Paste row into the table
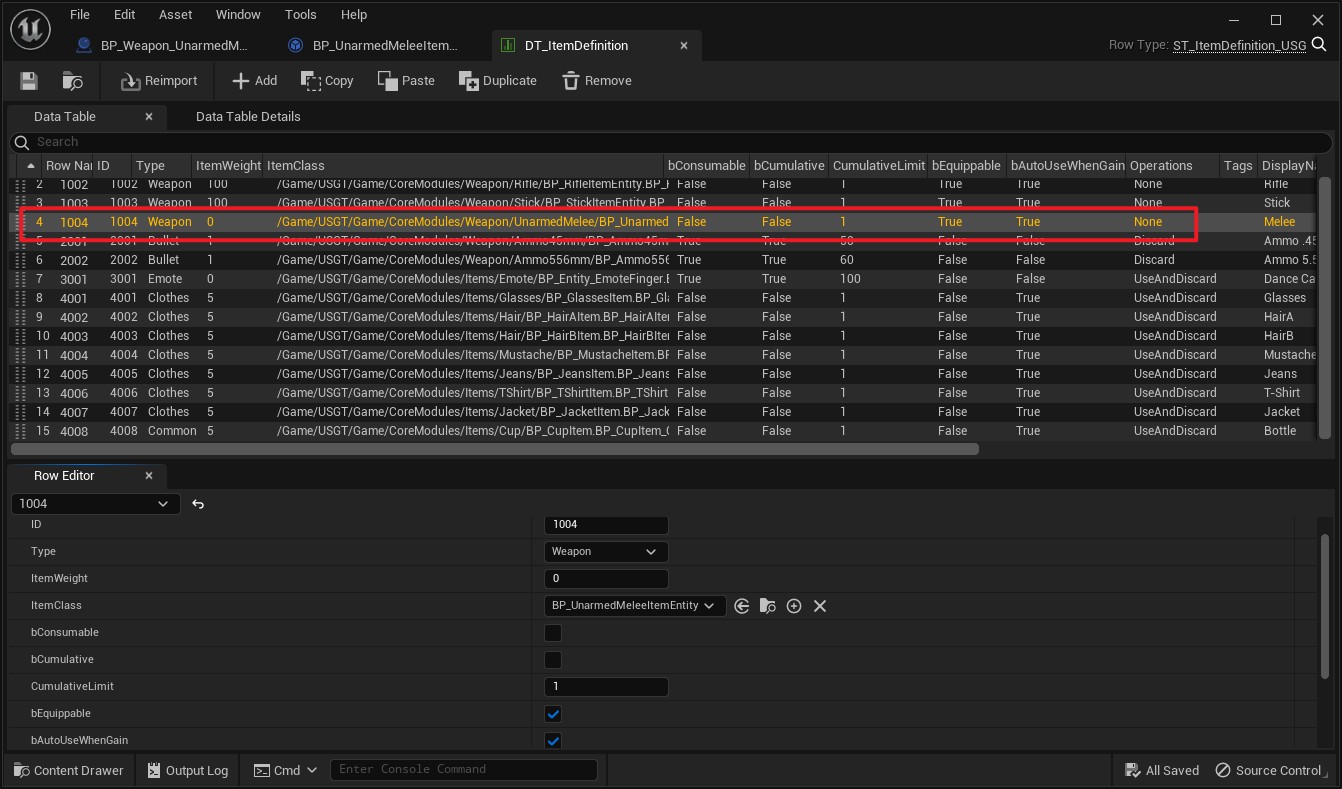 click(406, 81)
